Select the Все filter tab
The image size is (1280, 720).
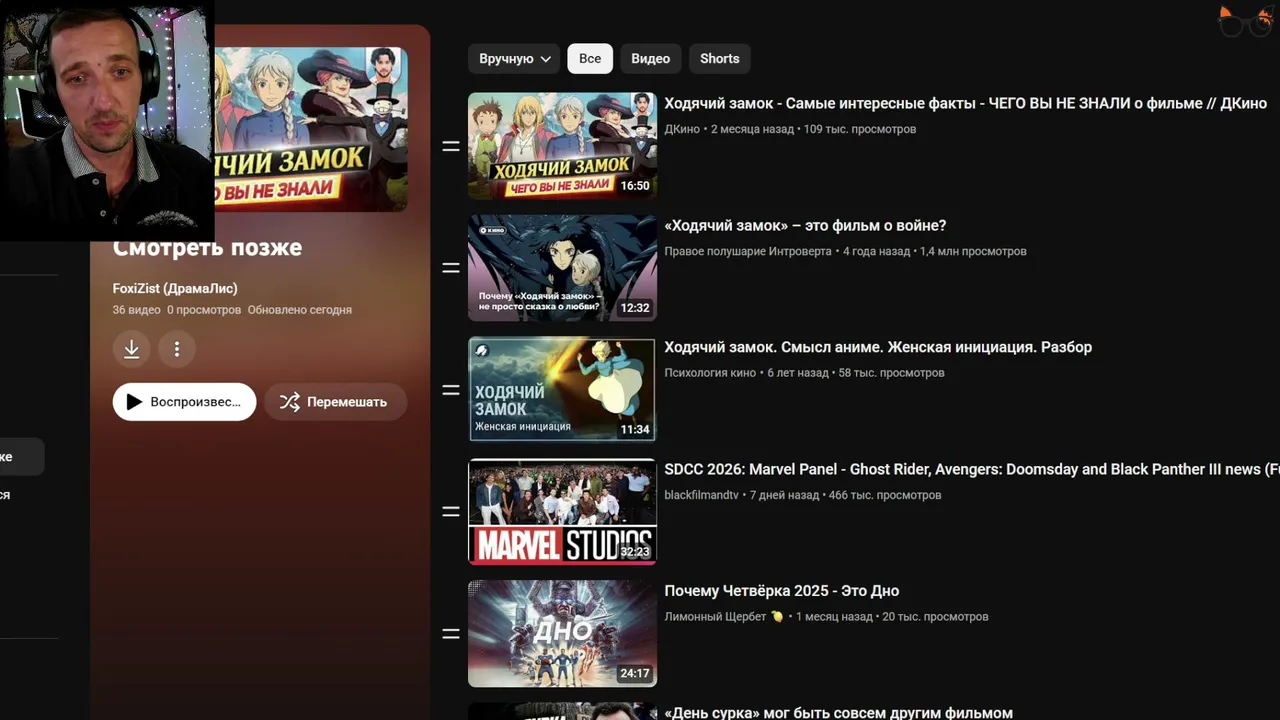pyautogui.click(x=590, y=59)
